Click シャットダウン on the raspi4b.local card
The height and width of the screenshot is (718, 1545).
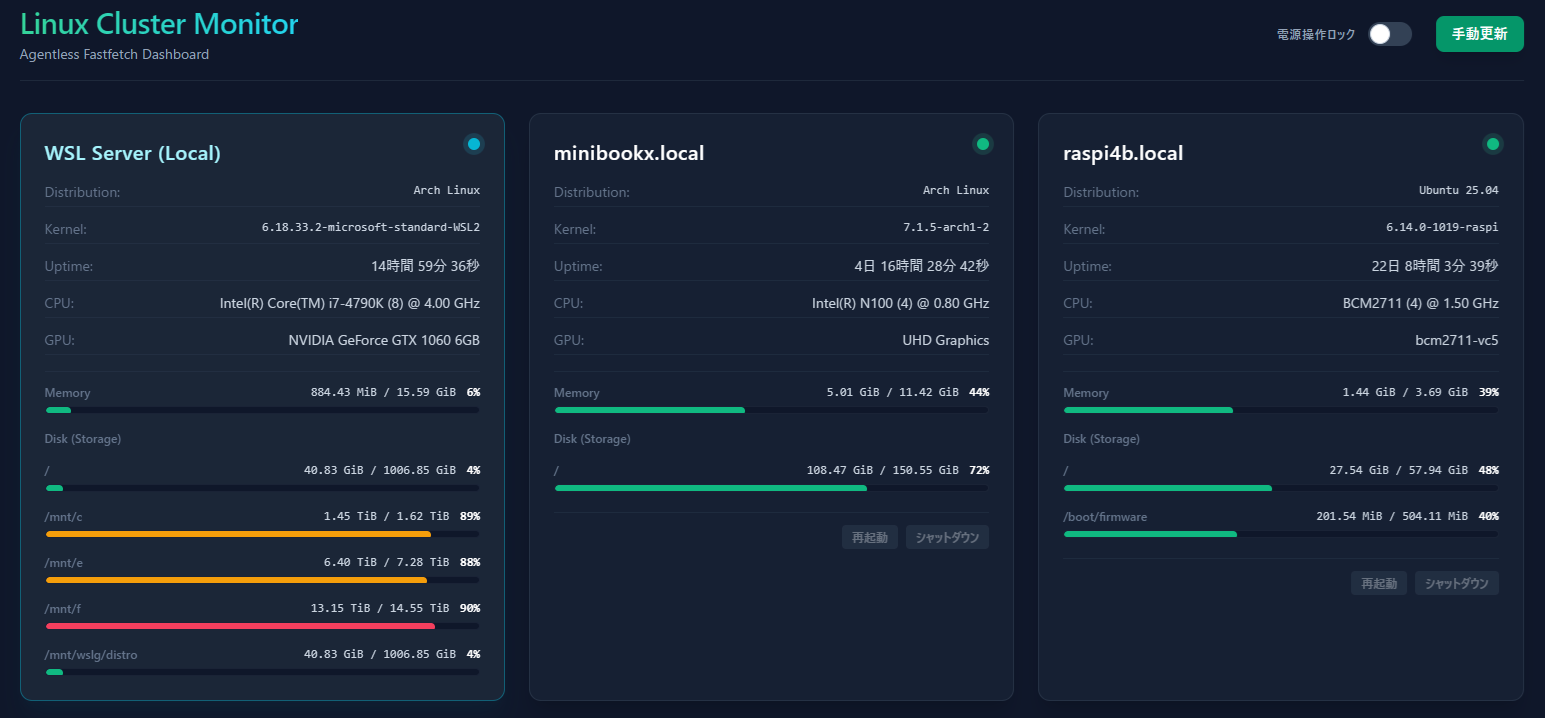(1457, 583)
